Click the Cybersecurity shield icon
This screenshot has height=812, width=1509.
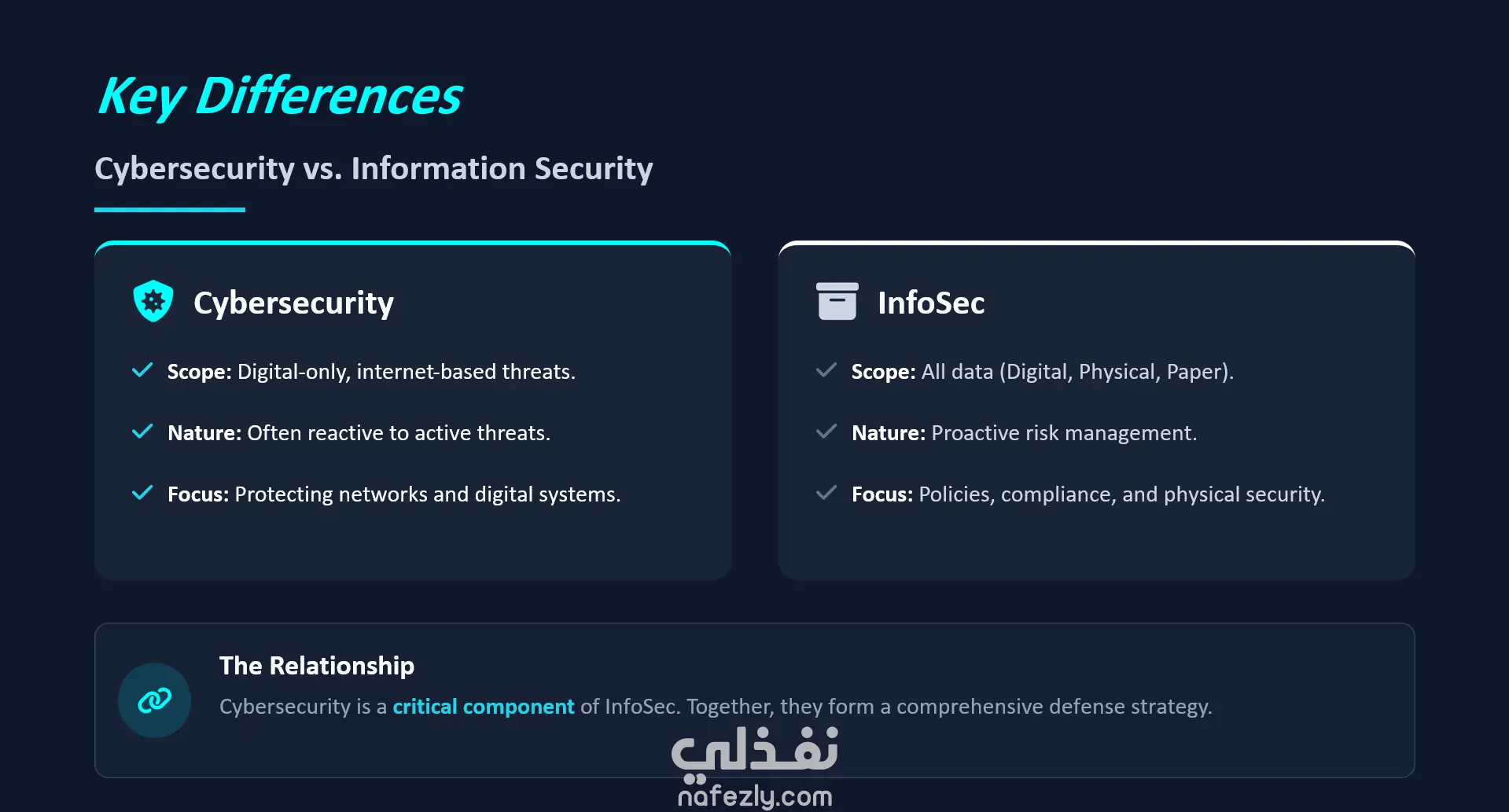tap(153, 301)
